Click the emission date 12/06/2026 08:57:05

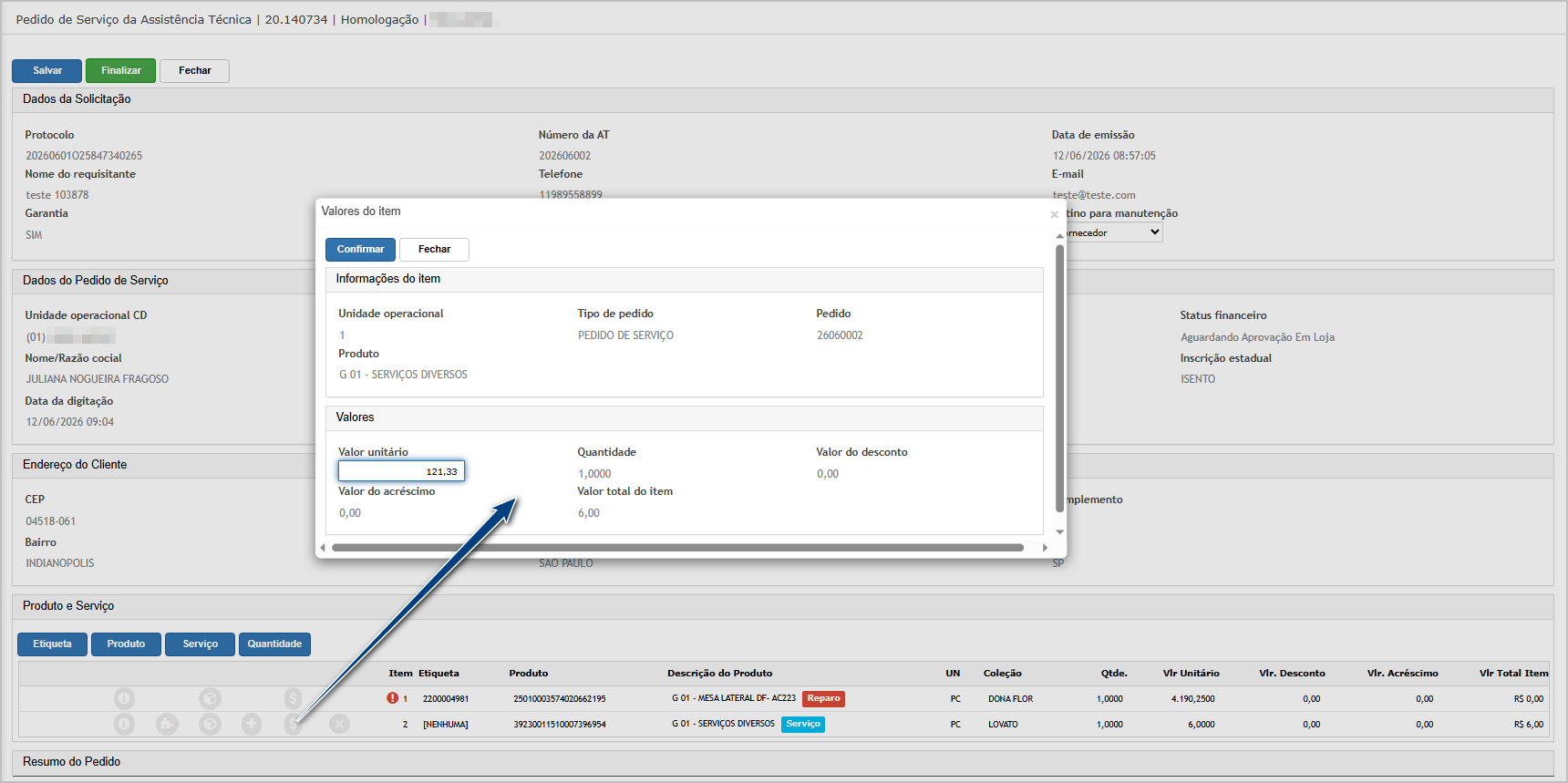click(1104, 156)
